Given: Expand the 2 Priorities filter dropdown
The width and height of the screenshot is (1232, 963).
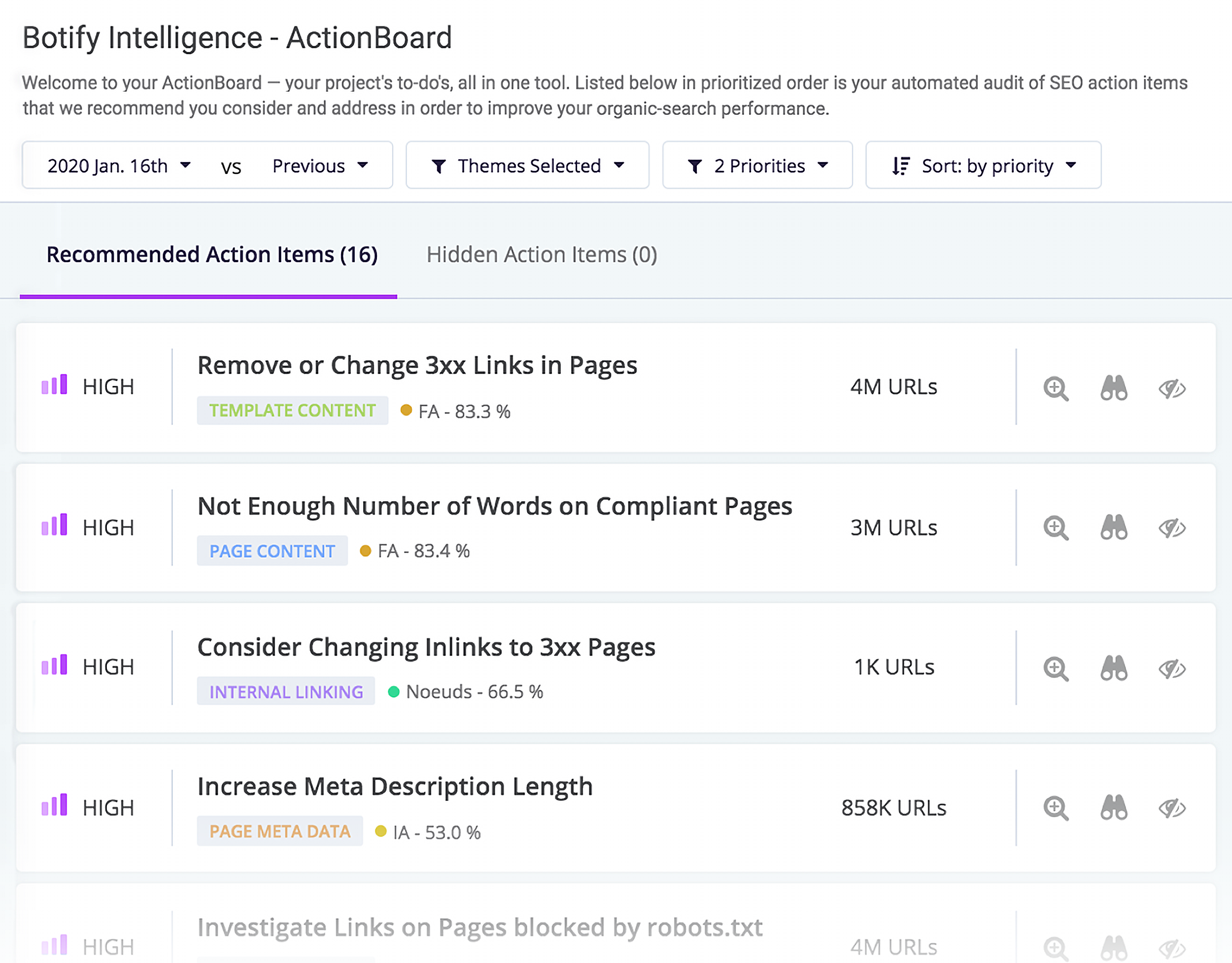Looking at the screenshot, I should (757, 165).
